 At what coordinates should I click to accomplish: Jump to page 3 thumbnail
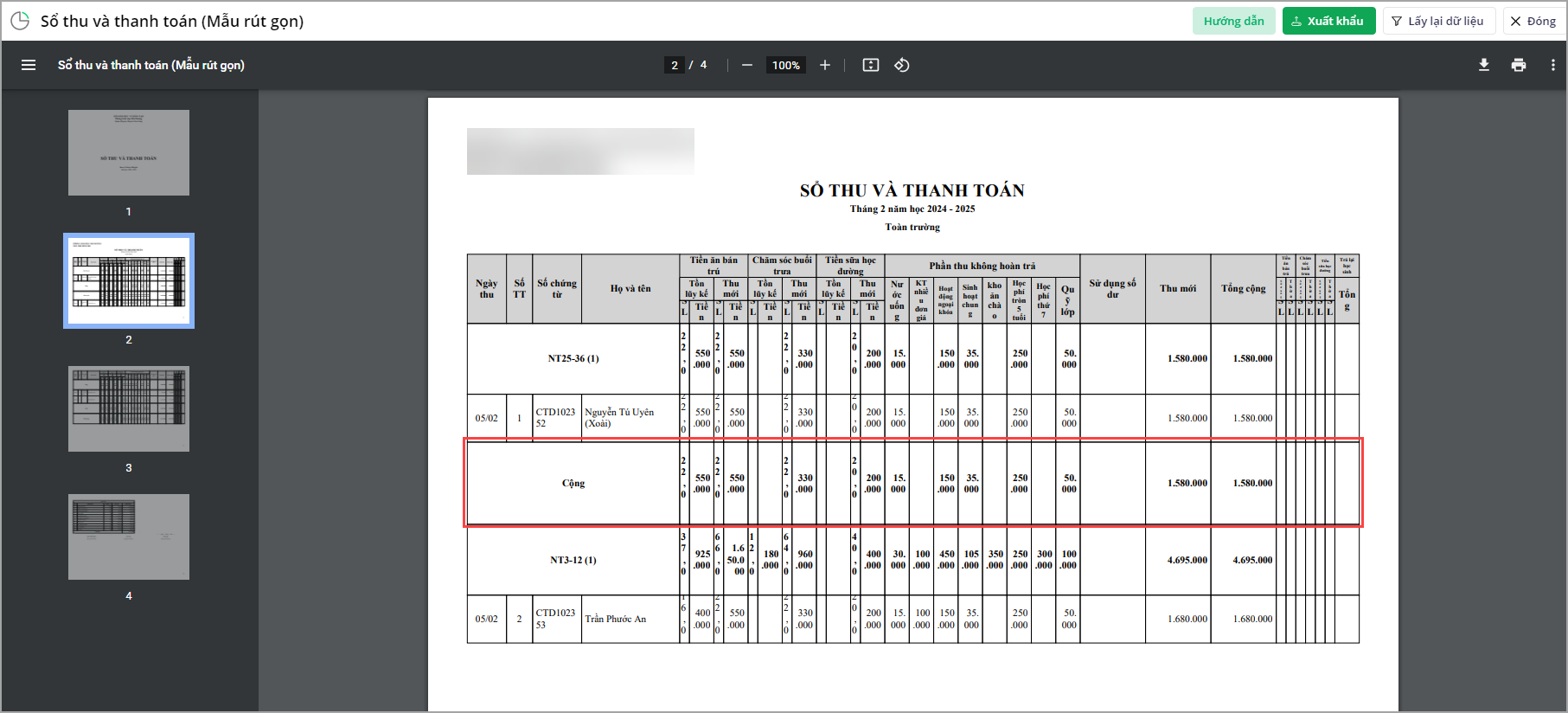[129, 408]
